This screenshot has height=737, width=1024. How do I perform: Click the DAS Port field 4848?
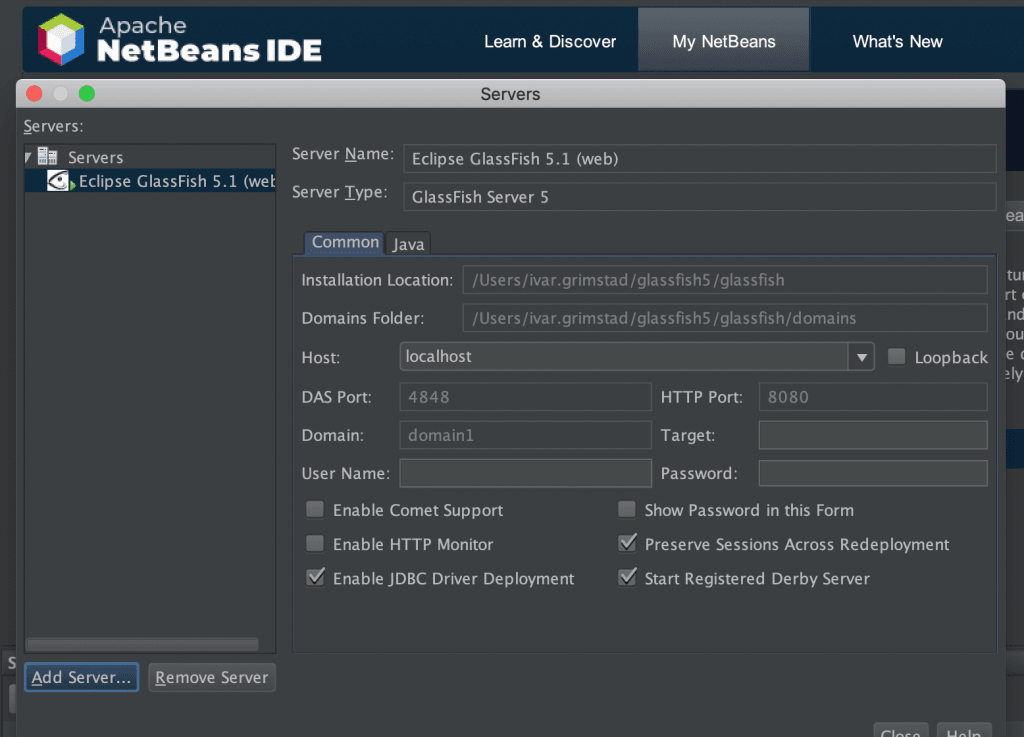(525, 397)
